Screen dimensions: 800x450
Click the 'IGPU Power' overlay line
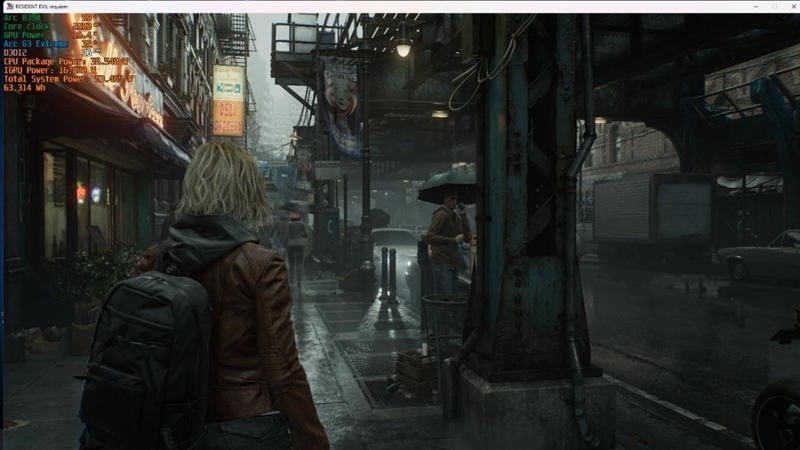pyautogui.click(x=49, y=70)
